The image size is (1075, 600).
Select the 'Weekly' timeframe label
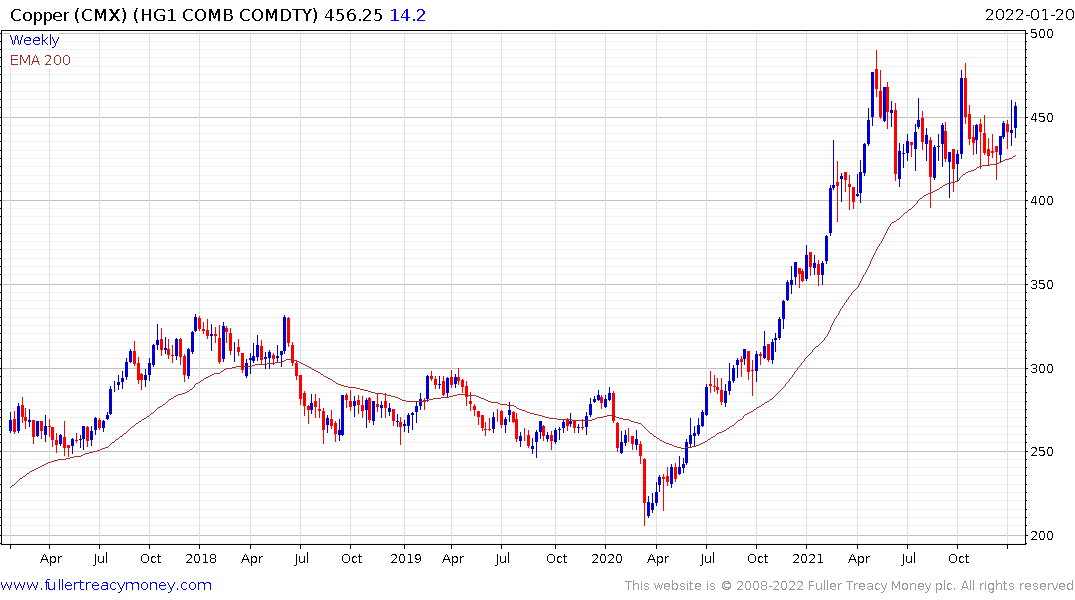coord(34,40)
